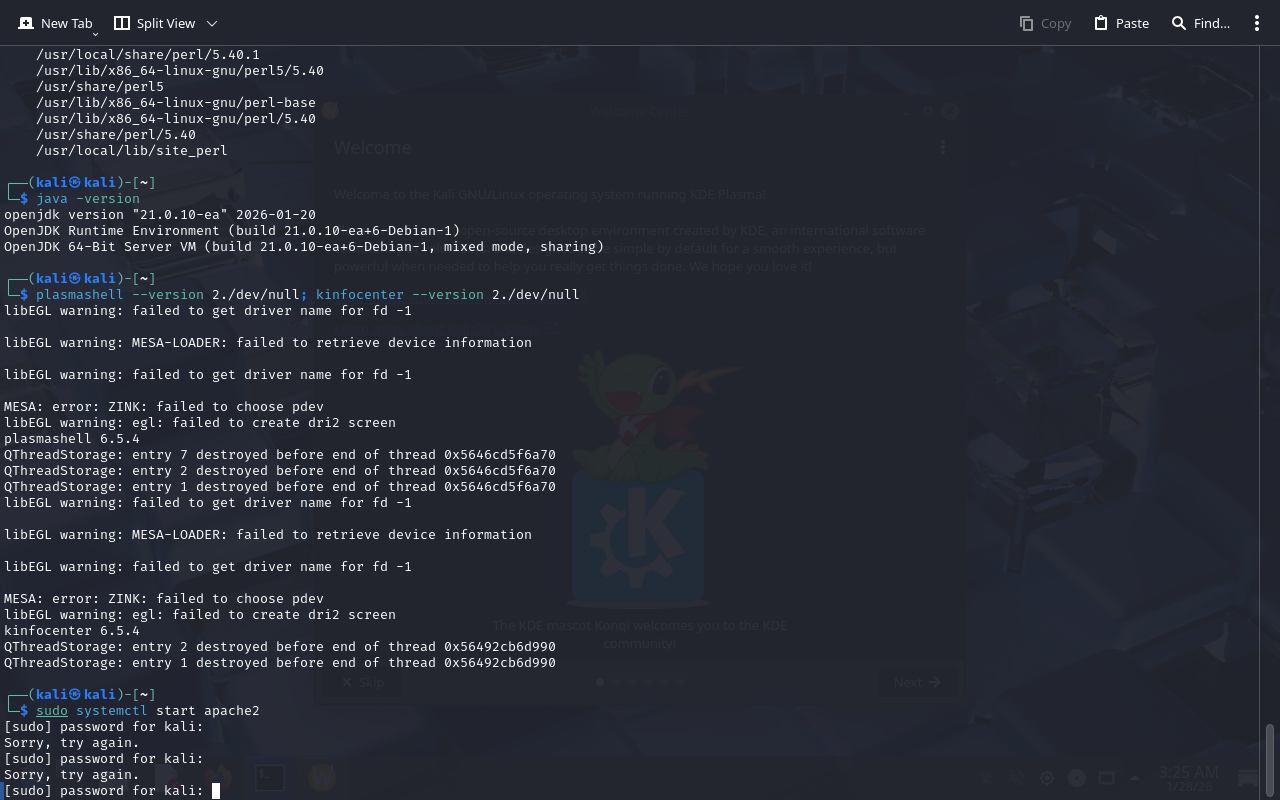This screenshot has width=1280, height=800.
Task: Click the 'plasmashell 6.5.4' output line
Action: click(x=72, y=439)
